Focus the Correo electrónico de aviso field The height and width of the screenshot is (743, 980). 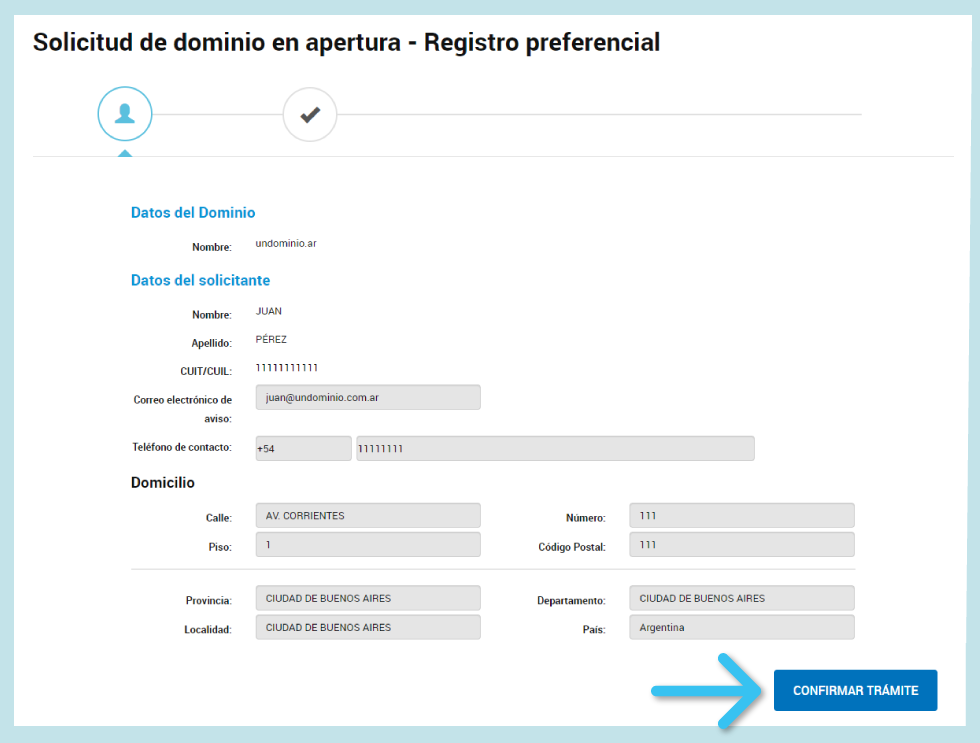click(368, 397)
